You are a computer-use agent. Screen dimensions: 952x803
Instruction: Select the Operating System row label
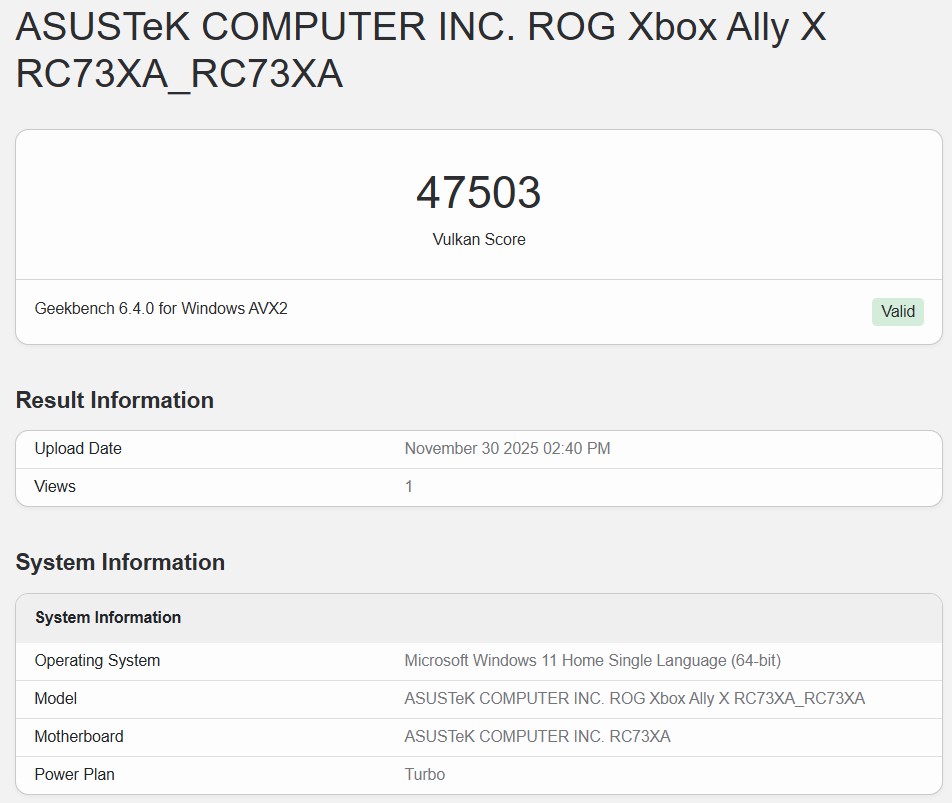[97, 660]
